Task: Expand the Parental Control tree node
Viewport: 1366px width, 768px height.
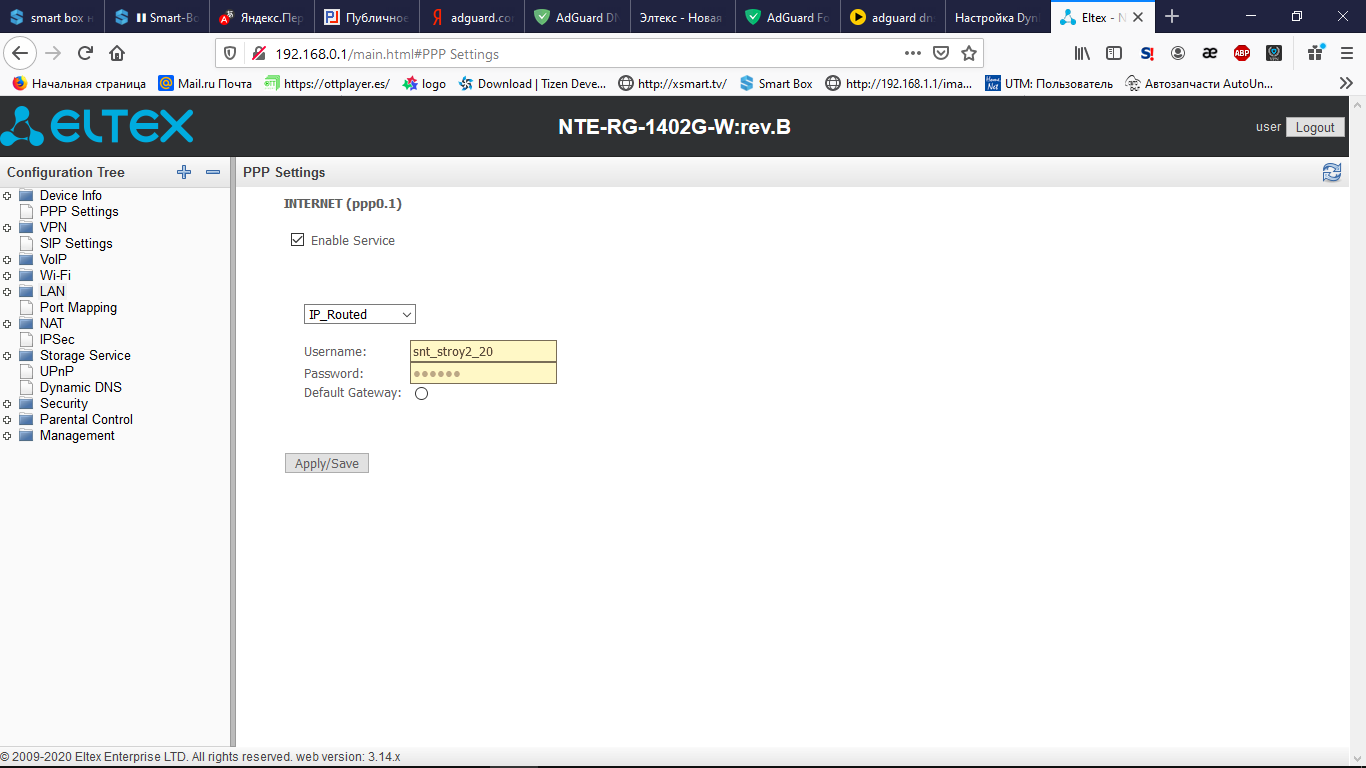Action: 7,420
